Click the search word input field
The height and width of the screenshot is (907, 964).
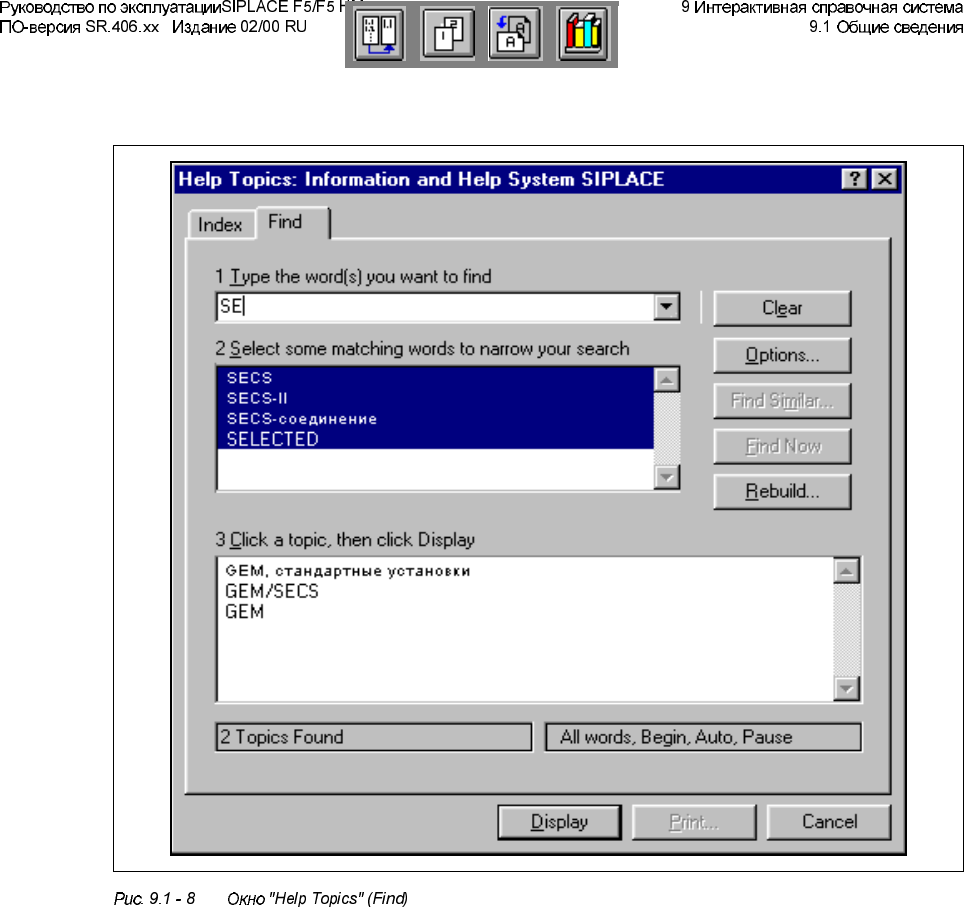coord(435,306)
